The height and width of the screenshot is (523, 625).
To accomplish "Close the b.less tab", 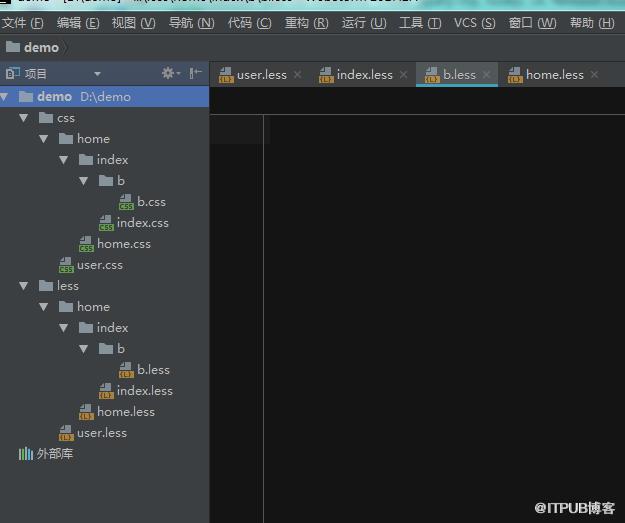I will click(486, 75).
